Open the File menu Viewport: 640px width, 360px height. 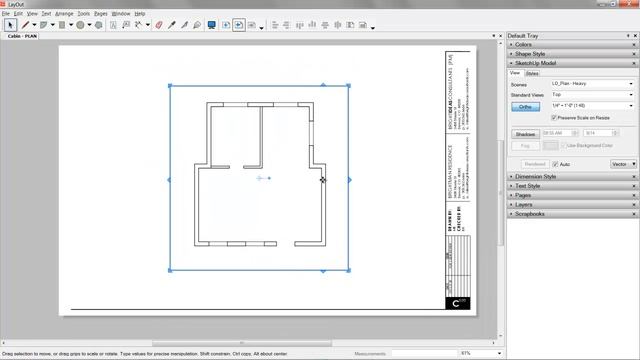(x=5, y=14)
